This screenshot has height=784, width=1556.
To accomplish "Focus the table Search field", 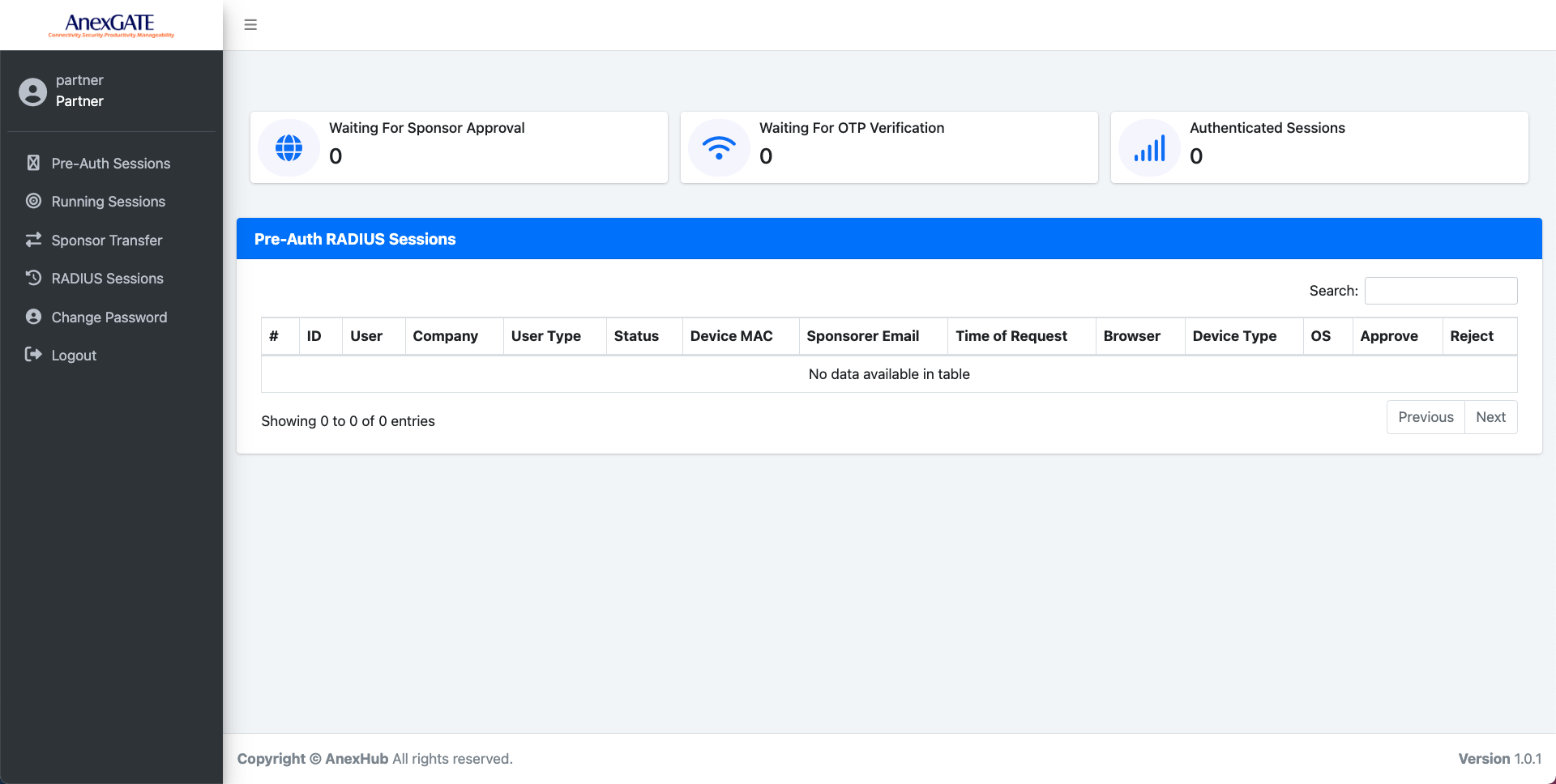I will point(1441,291).
